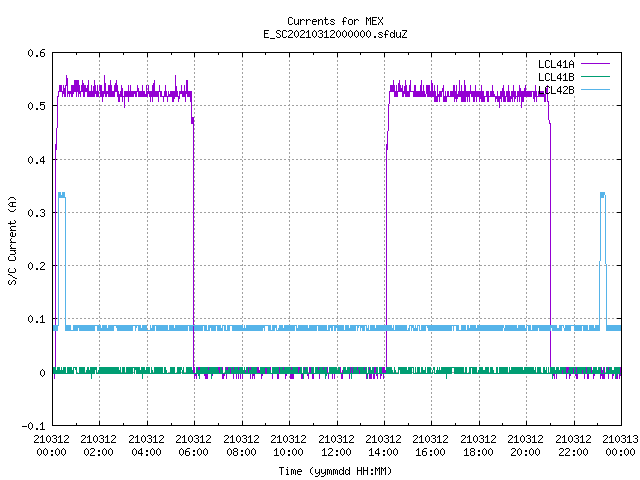Click the chart title "Currents for MEX"
The width and height of the screenshot is (640, 480).
[x=335, y=21]
